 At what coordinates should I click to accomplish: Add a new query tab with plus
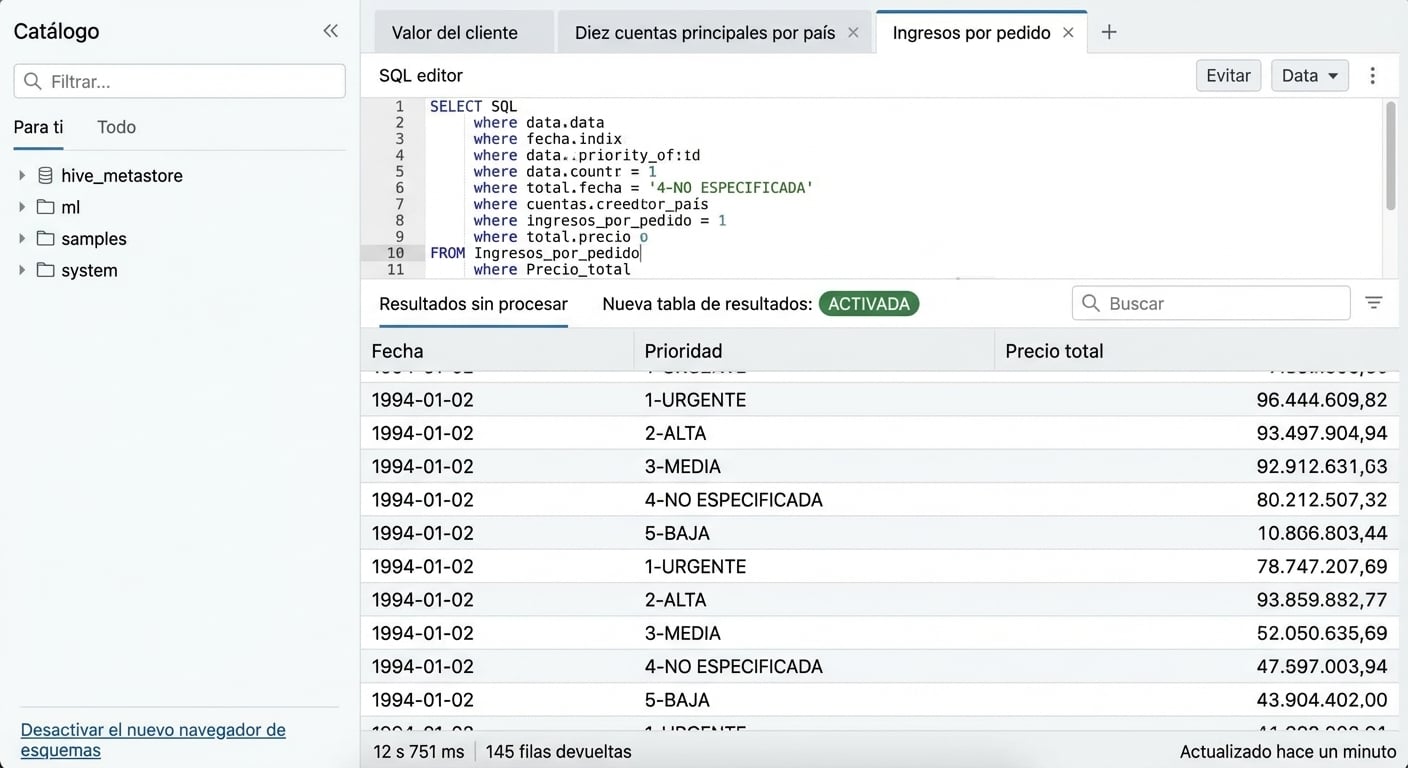click(1109, 32)
